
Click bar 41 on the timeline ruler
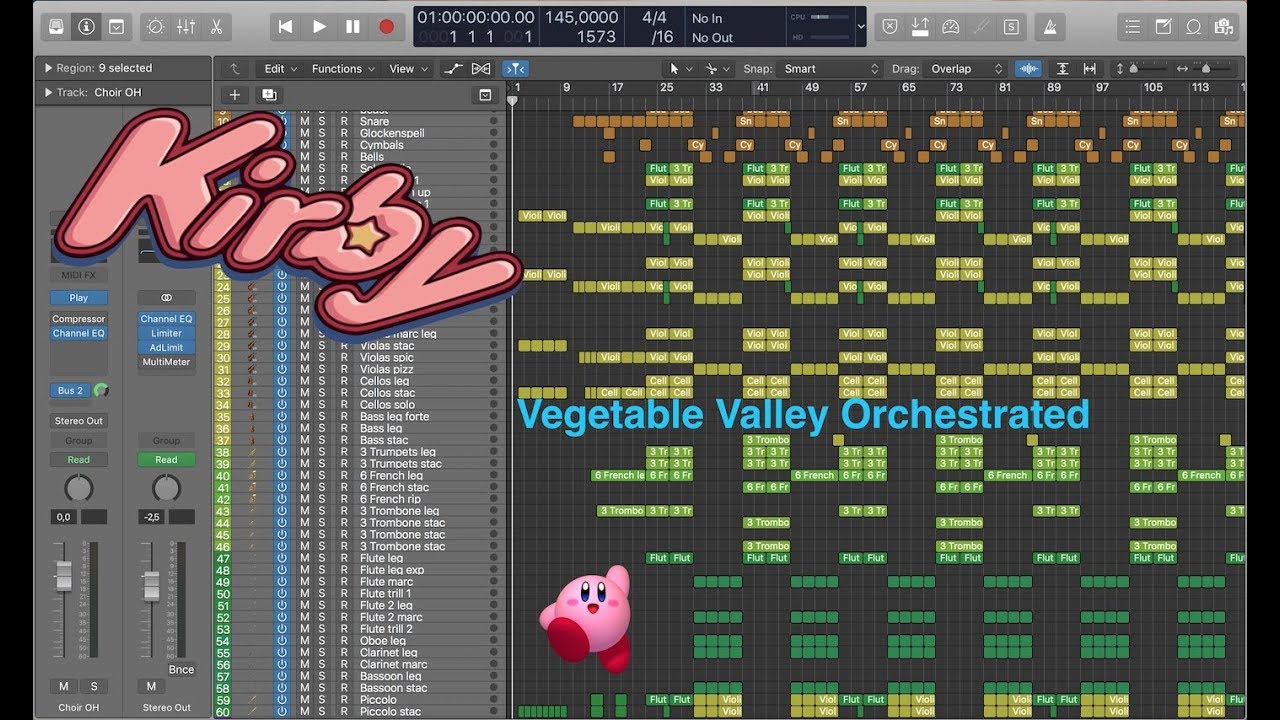[x=762, y=87]
